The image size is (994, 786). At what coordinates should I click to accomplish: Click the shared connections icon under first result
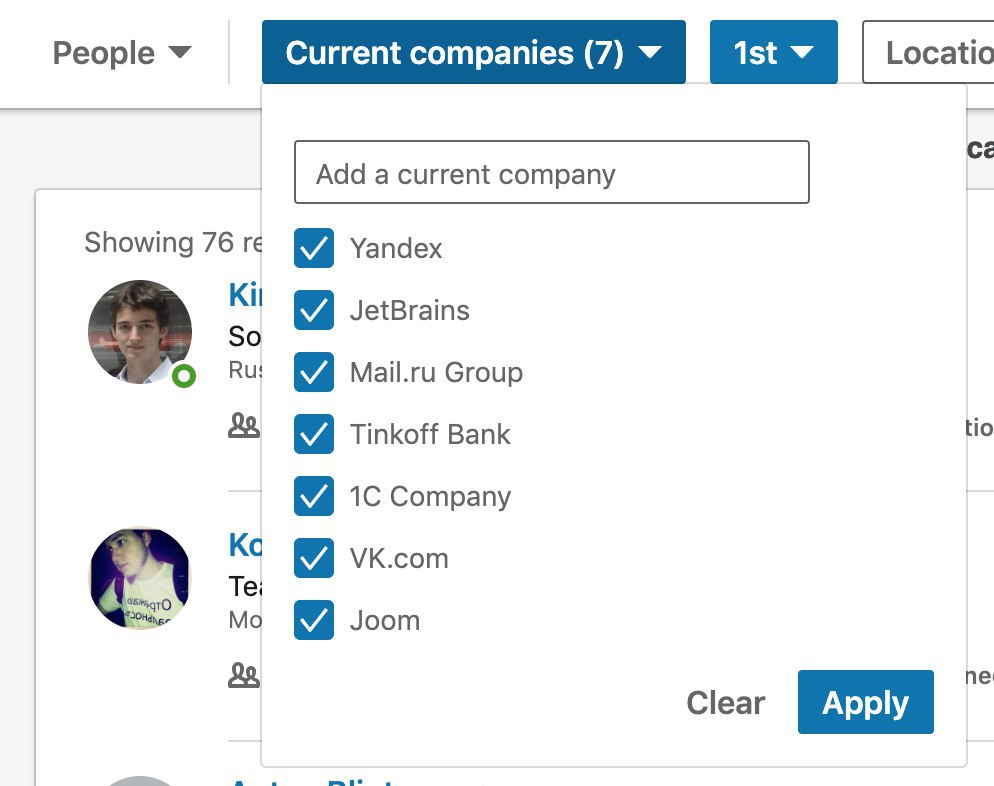[x=243, y=425]
